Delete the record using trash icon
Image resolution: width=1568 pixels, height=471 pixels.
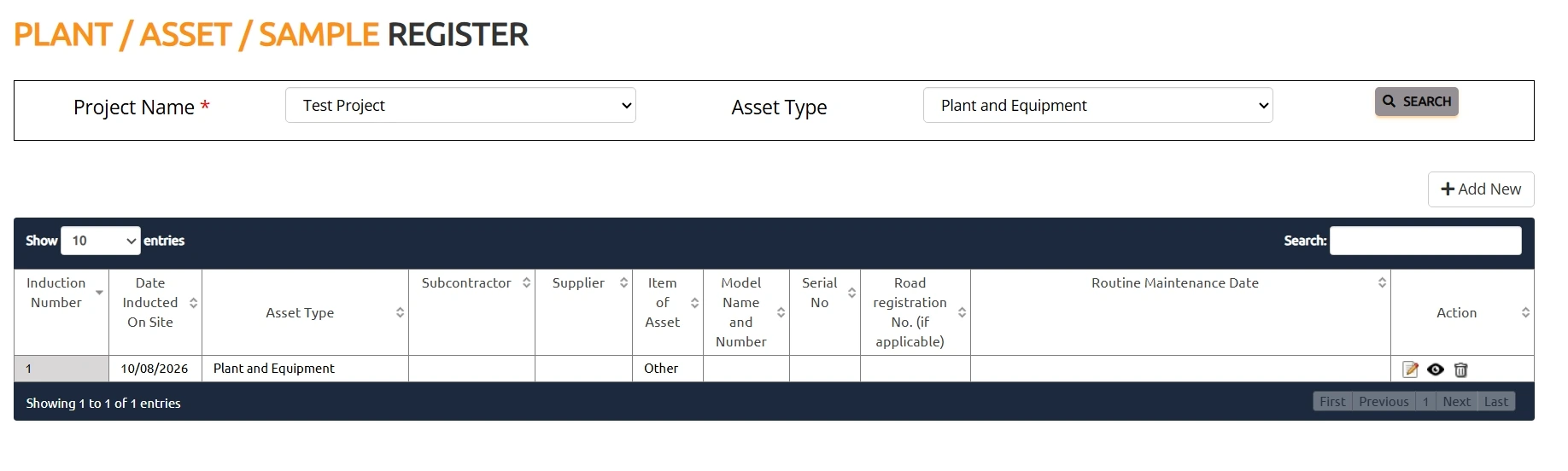[x=1460, y=369]
